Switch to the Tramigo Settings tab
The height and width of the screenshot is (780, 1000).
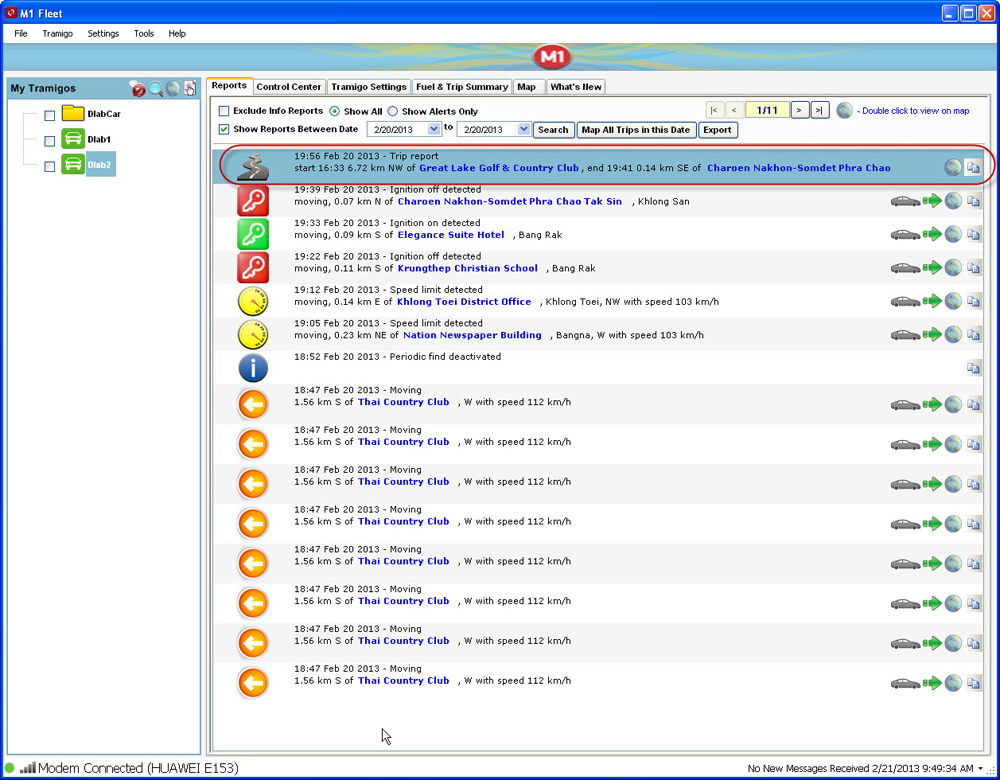click(369, 87)
